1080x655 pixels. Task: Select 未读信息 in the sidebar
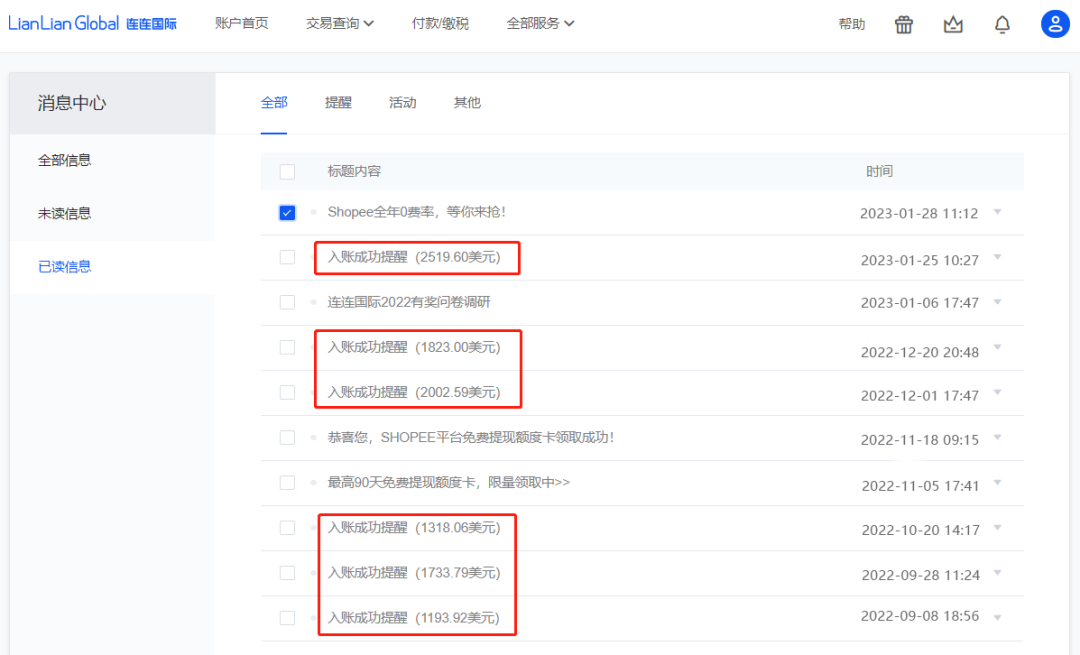click(64, 214)
